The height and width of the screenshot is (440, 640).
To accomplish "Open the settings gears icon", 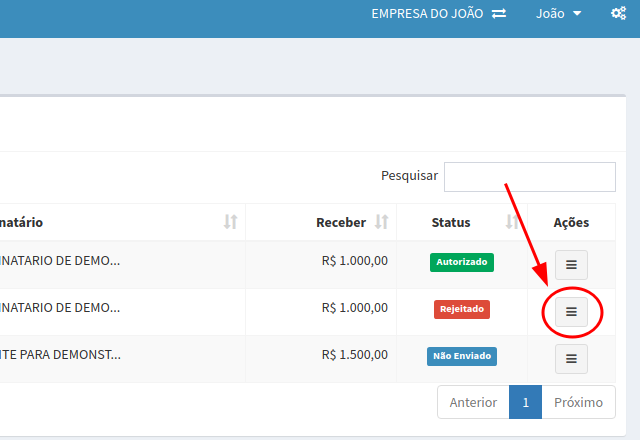I will [x=618, y=14].
